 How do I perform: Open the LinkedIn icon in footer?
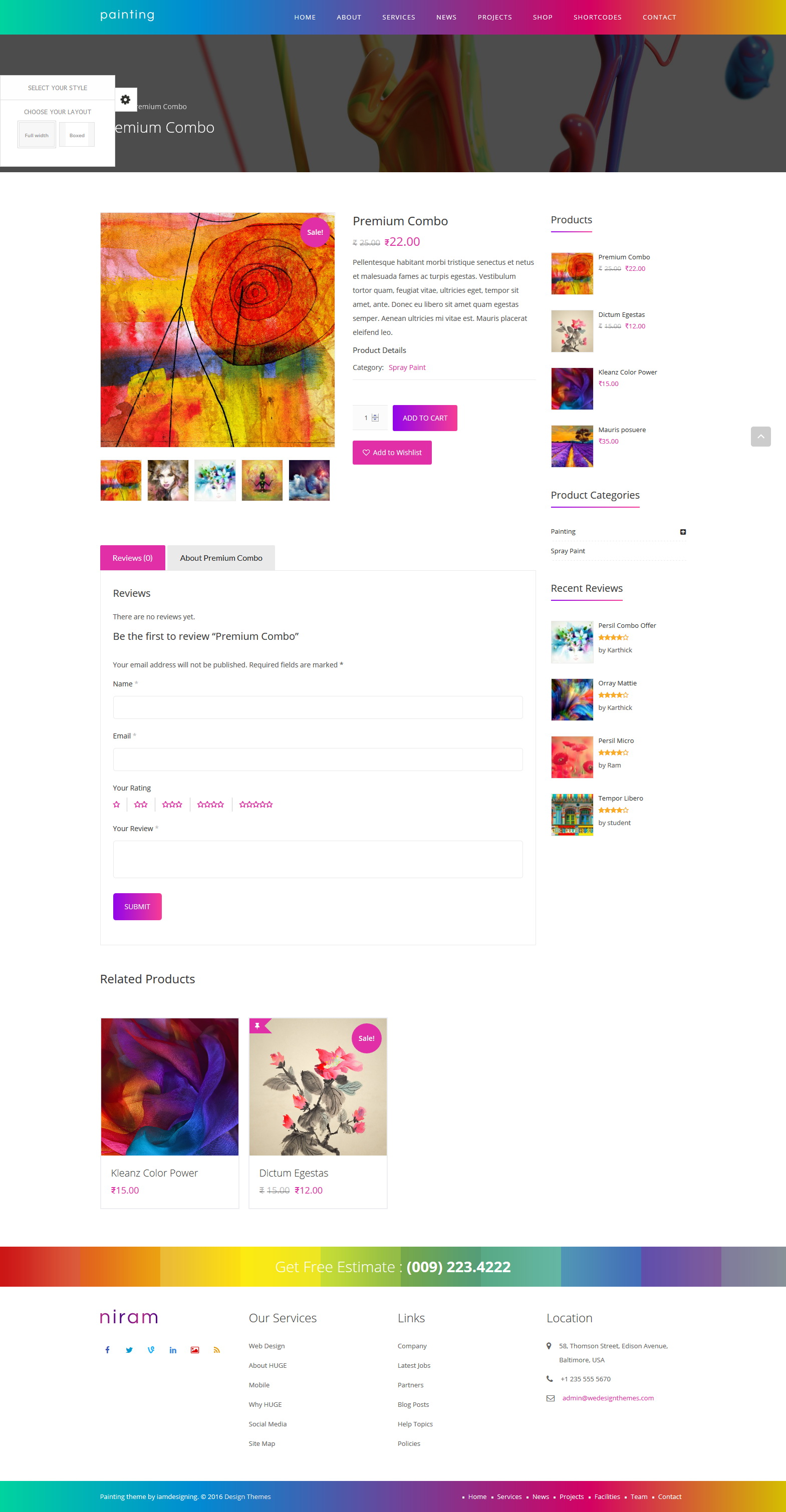(173, 1350)
